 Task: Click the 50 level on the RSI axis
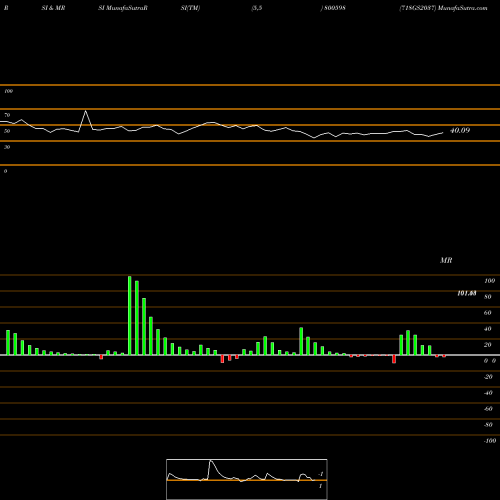(7, 131)
